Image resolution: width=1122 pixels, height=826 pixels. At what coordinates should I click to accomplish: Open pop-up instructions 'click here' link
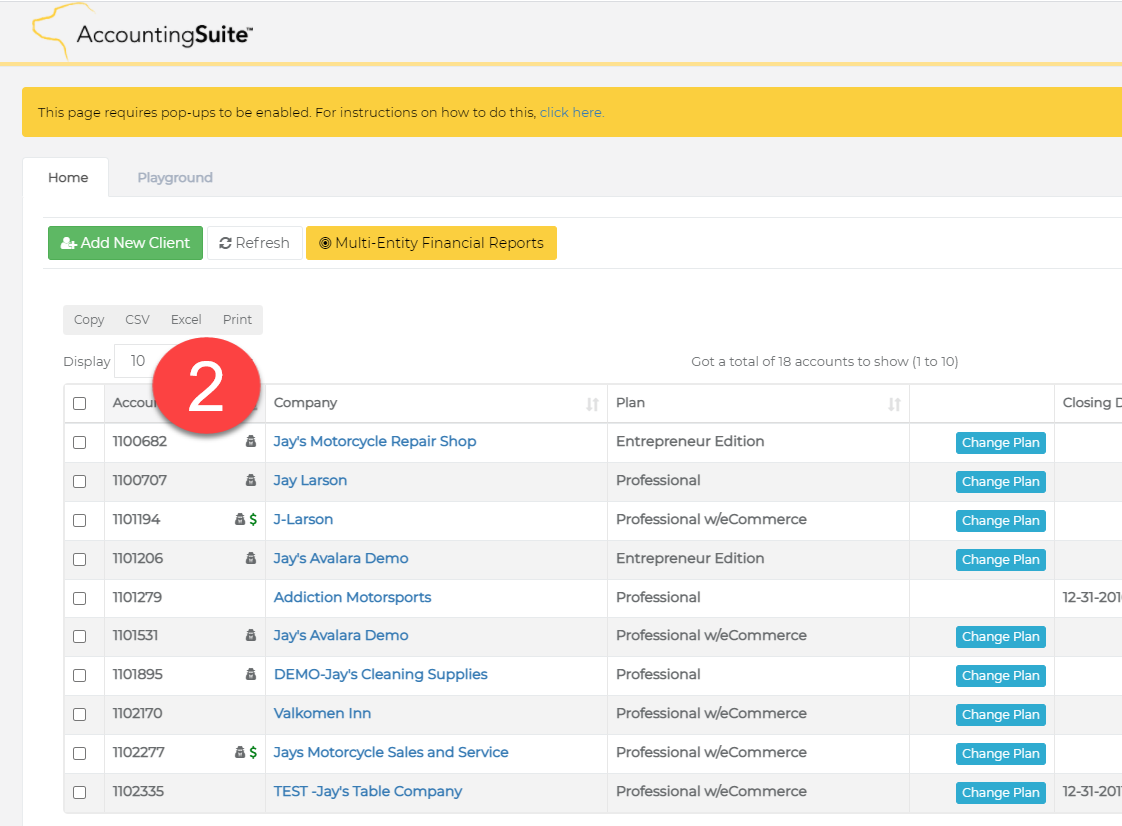pyautogui.click(x=572, y=112)
